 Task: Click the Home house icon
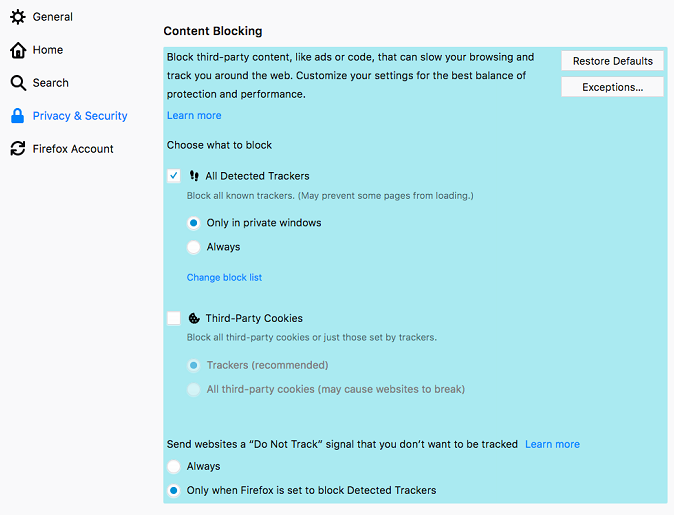coord(18,50)
